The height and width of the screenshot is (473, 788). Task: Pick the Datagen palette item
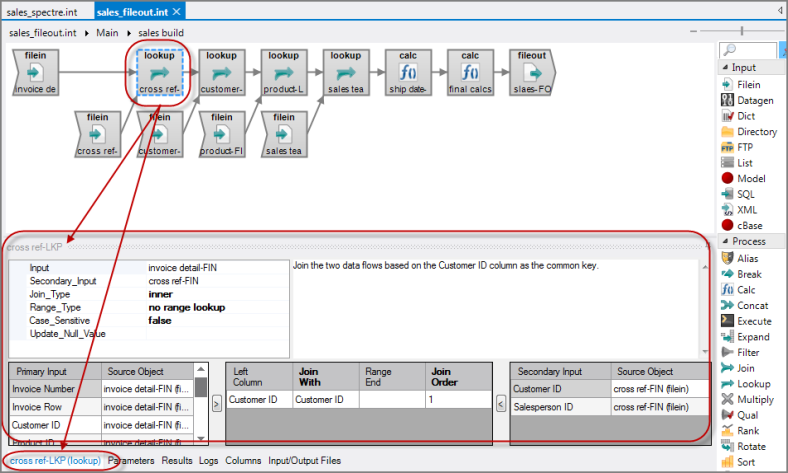pos(748,100)
